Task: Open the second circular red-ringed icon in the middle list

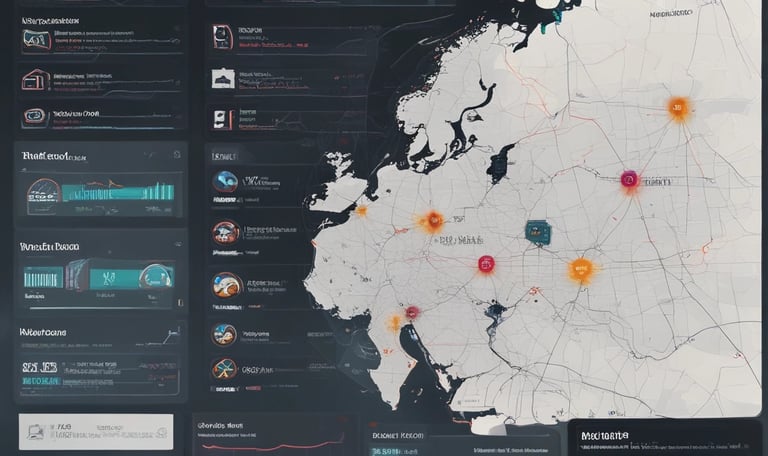Action: 226,233
